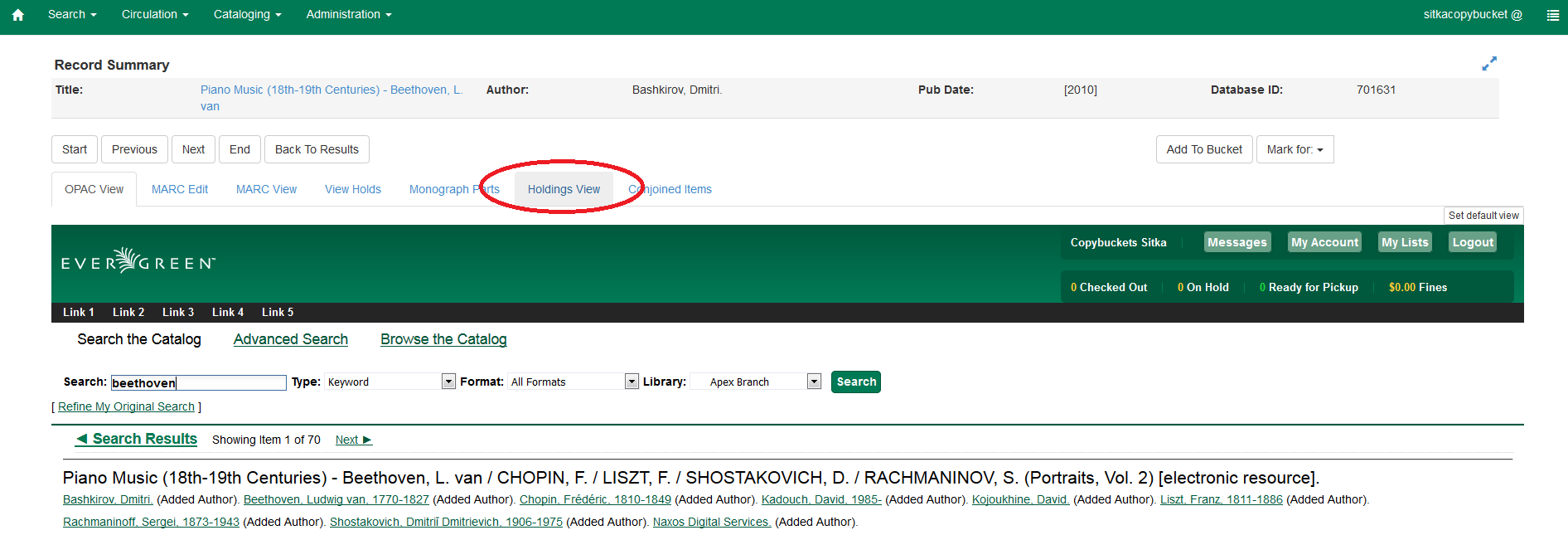Click the Add To Bucket button
1568x535 pixels.
pos(1203,149)
